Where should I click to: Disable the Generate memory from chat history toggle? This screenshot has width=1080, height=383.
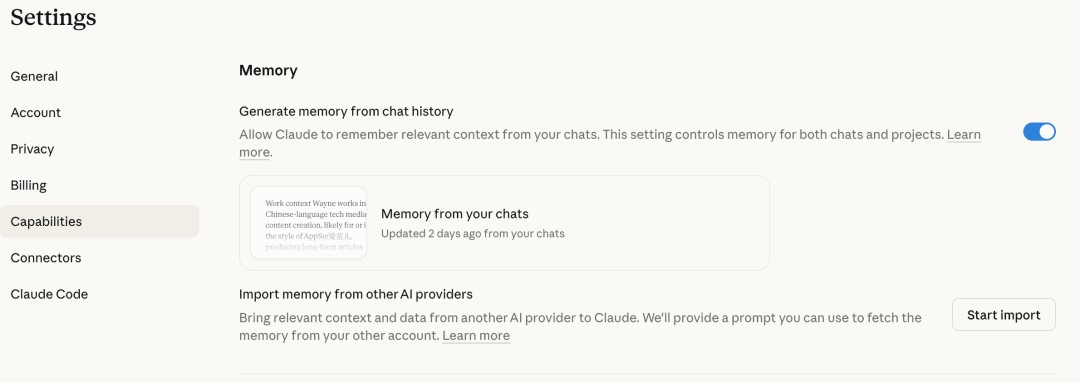tap(1039, 132)
